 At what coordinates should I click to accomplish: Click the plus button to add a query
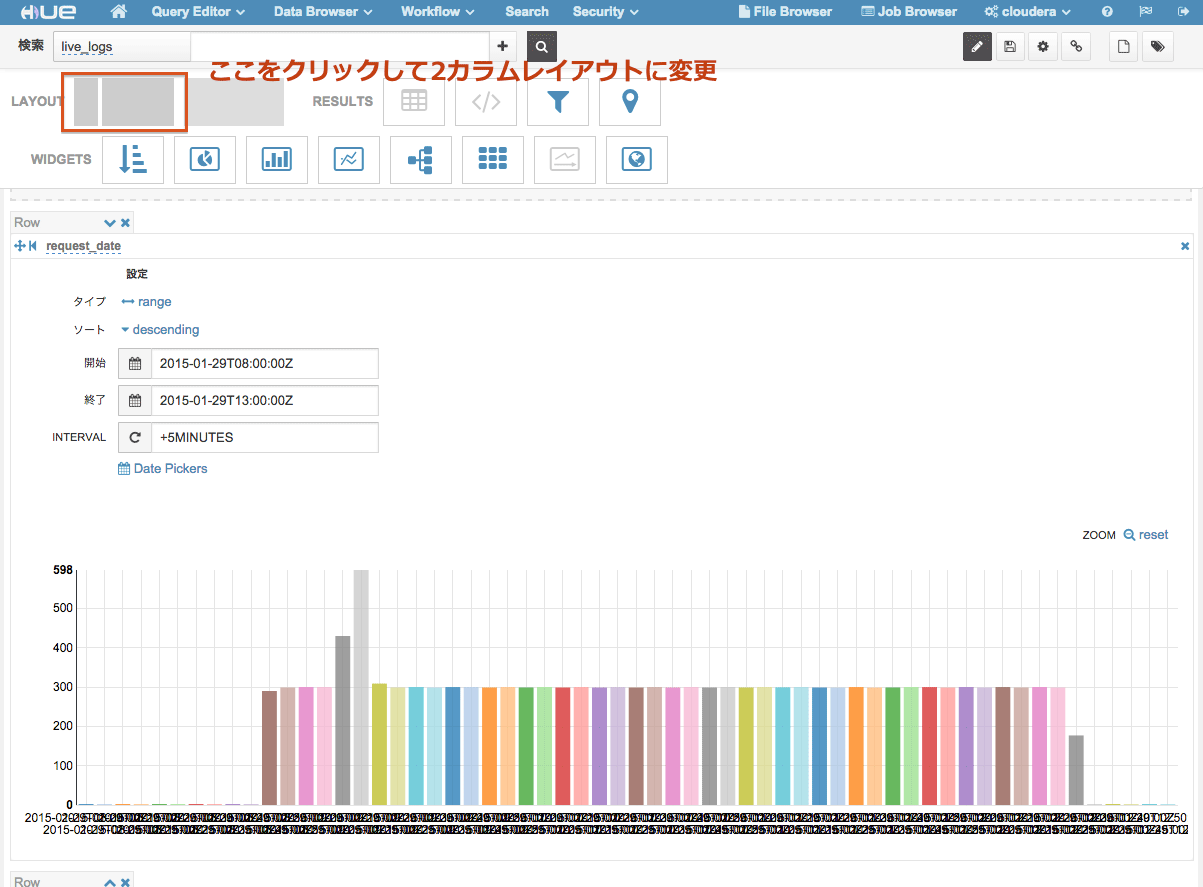503,46
